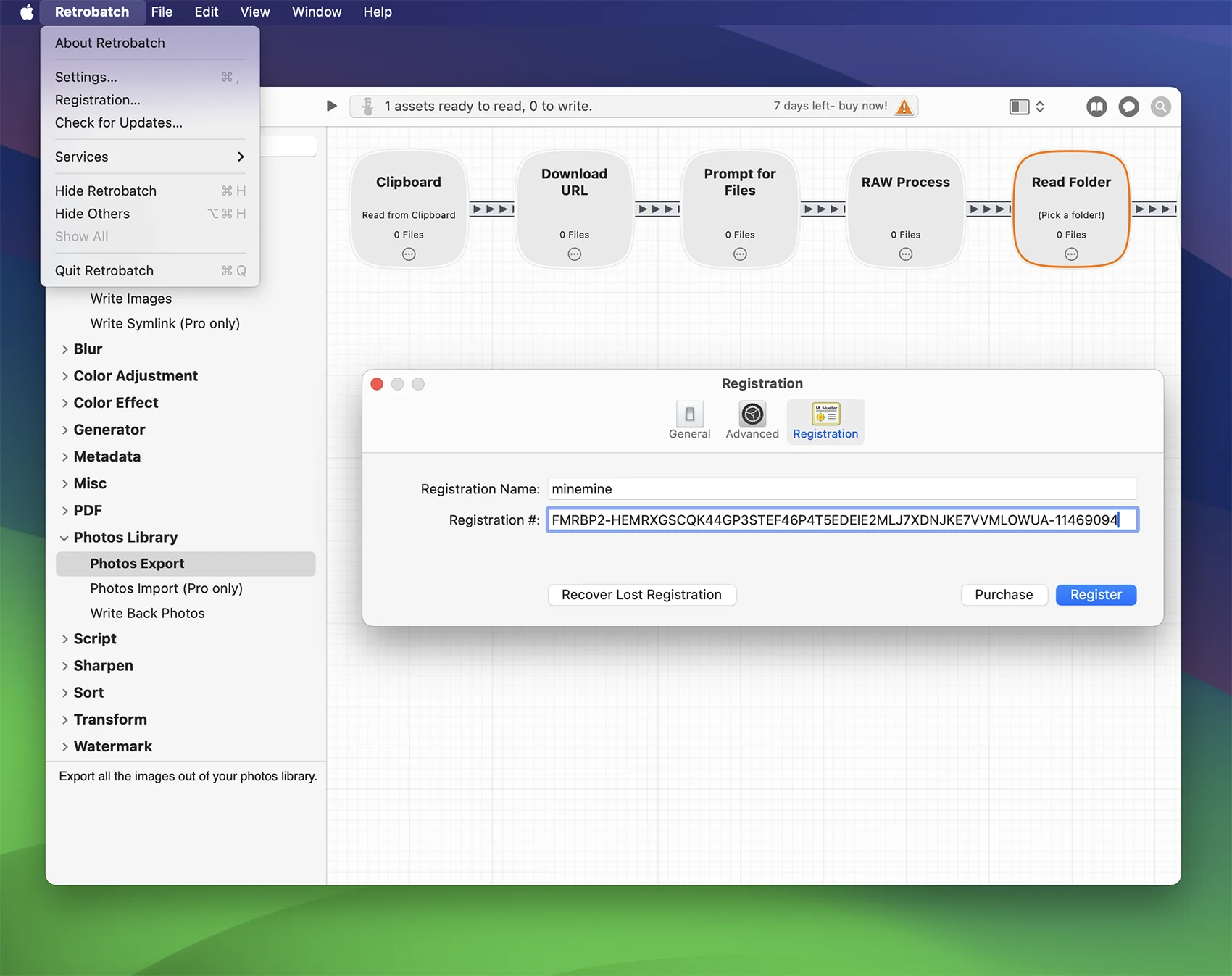This screenshot has height=976, width=1232.
Task: Open the View menu
Action: click(x=255, y=12)
